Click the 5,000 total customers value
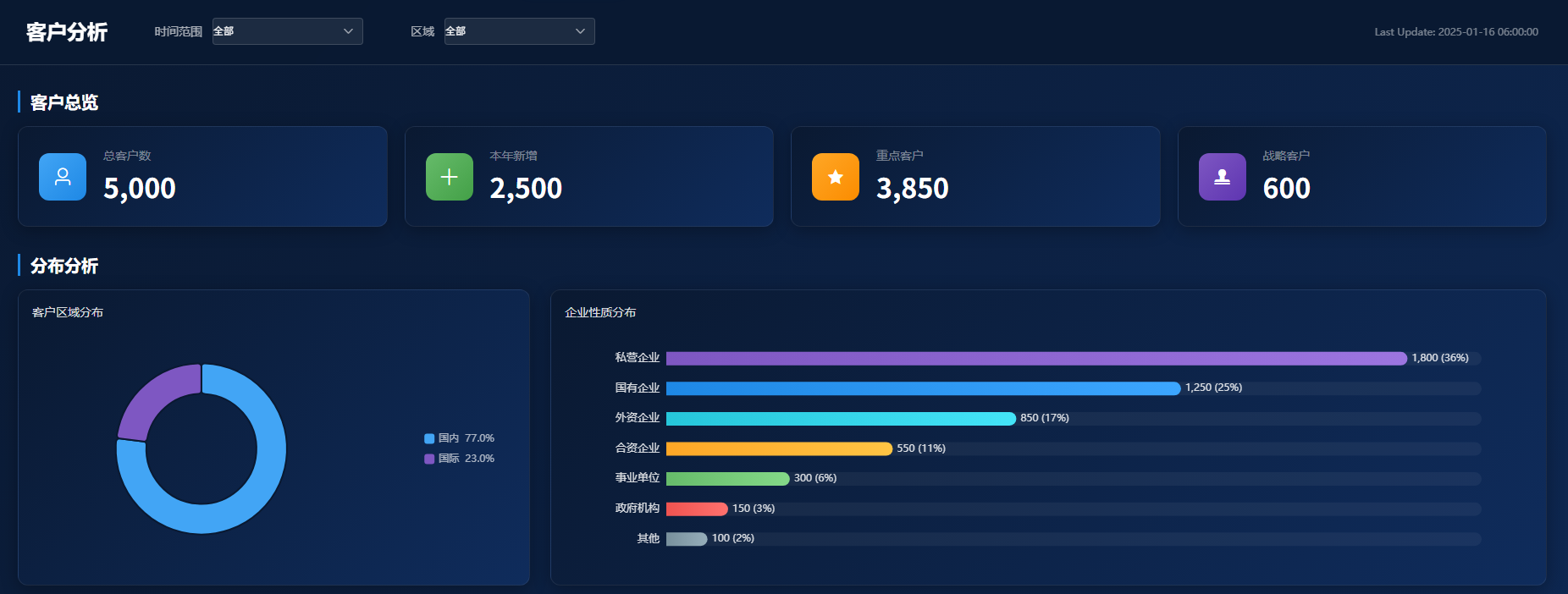Image resolution: width=1568 pixels, height=594 pixels. 140,188
